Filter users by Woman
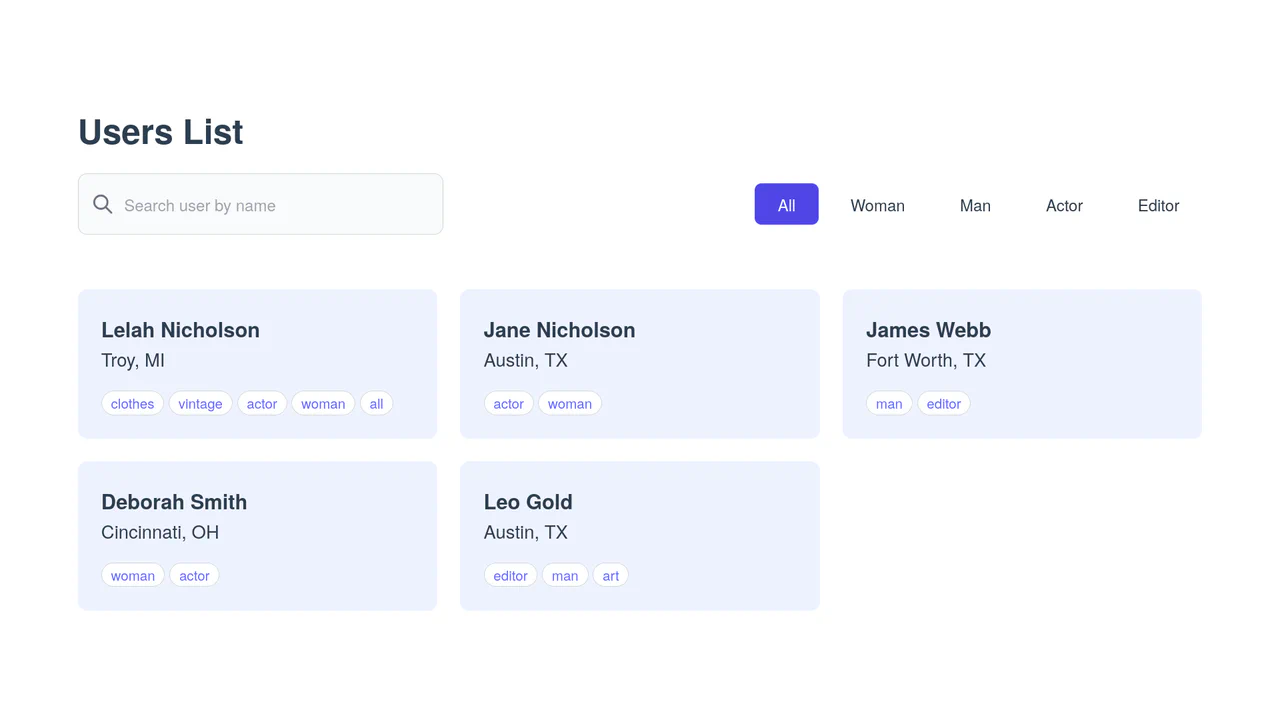Screen dimensions: 1280x720 click(x=877, y=204)
